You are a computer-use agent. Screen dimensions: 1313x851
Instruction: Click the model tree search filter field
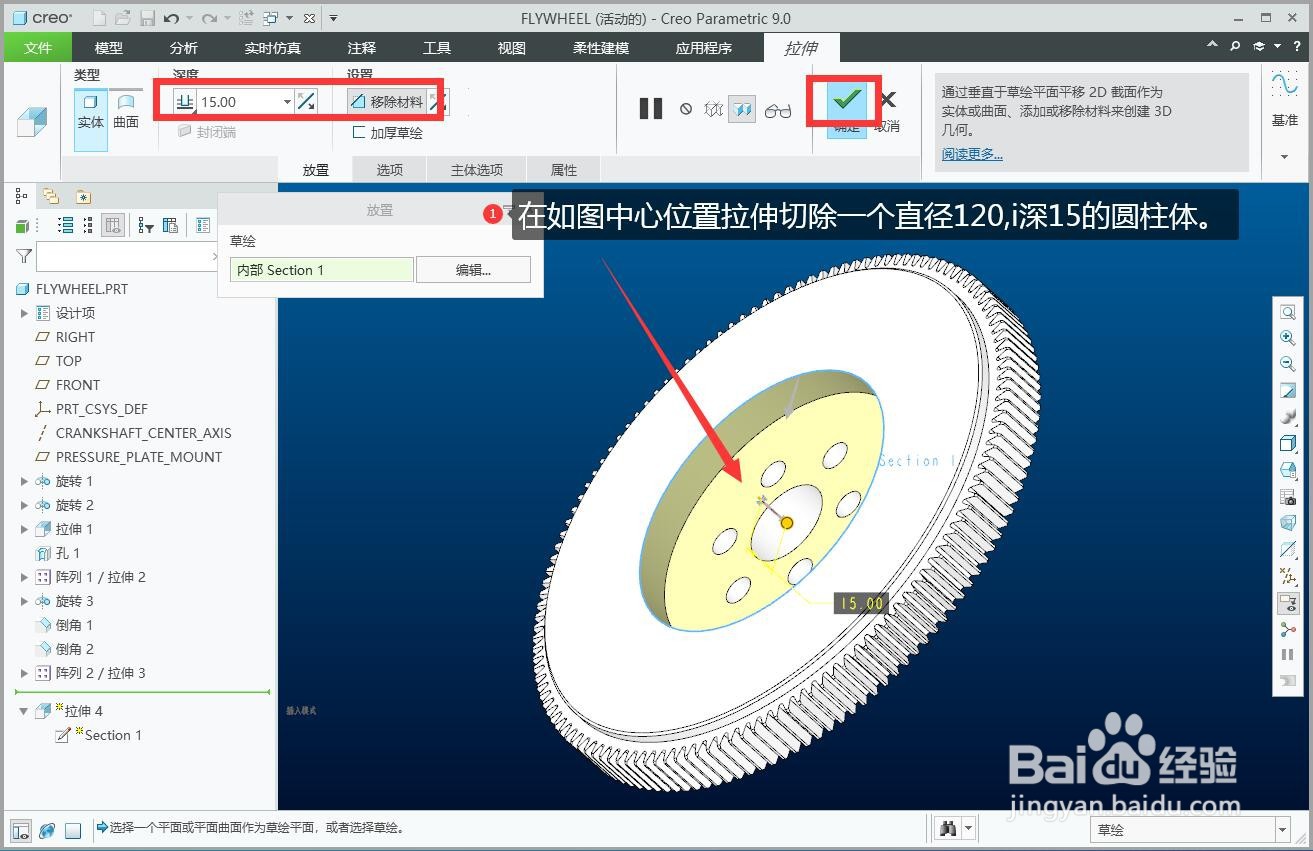tap(126, 256)
